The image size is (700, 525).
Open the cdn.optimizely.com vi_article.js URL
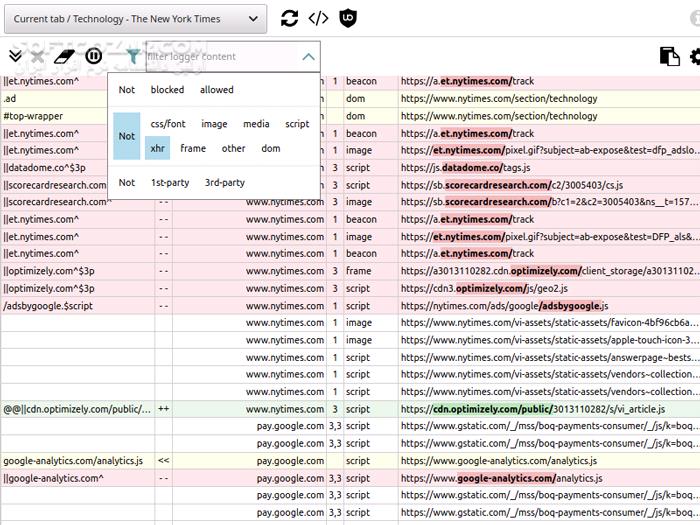click(533, 409)
